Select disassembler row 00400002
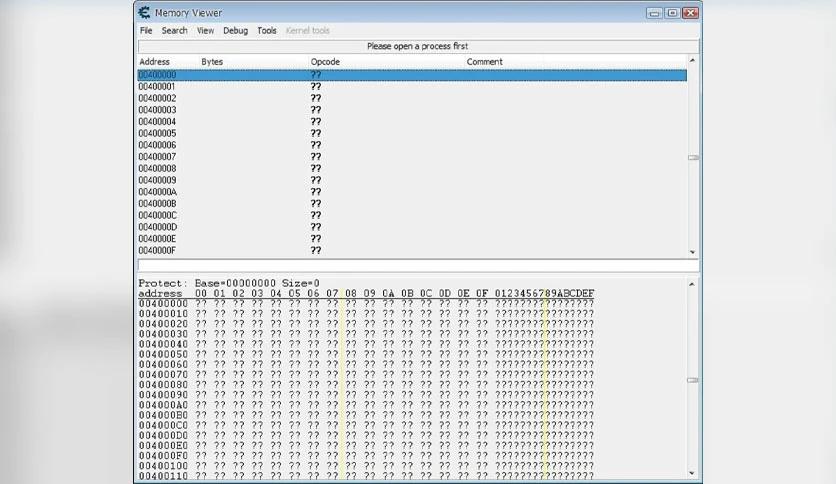The height and width of the screenshot is (484, 836). point(412,99)
